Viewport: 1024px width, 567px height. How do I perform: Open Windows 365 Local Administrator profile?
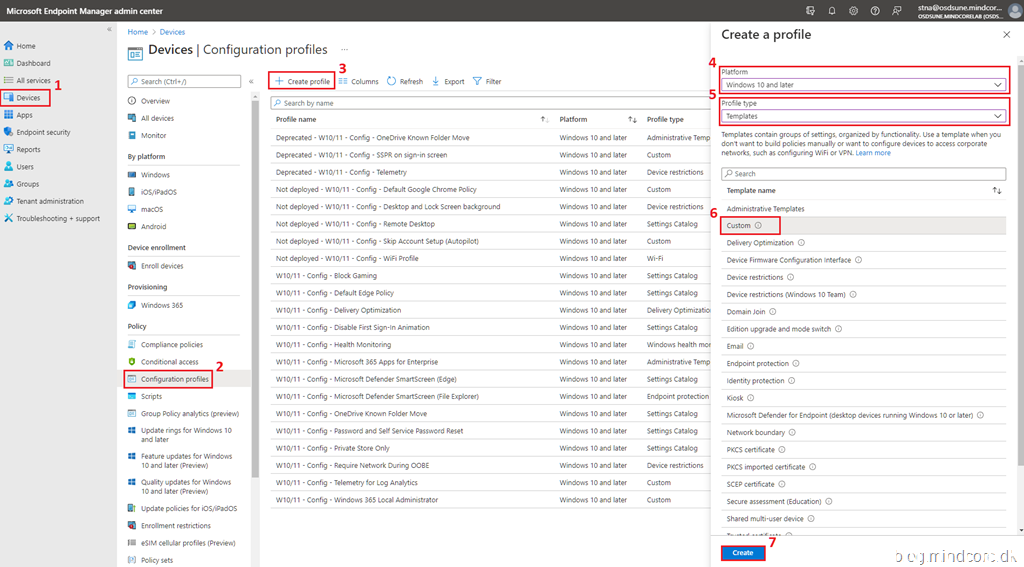pyautogui.click(x=357, y=500)
